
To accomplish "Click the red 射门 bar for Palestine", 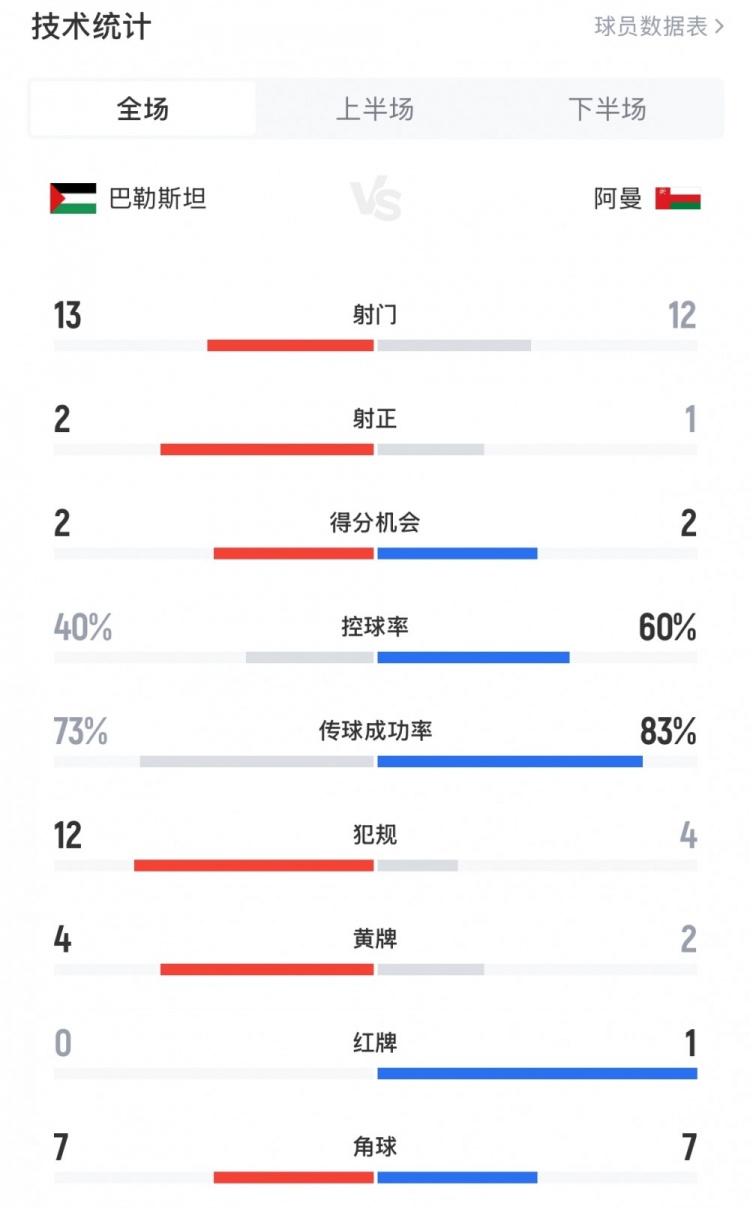I will click(x=290, y=345).
